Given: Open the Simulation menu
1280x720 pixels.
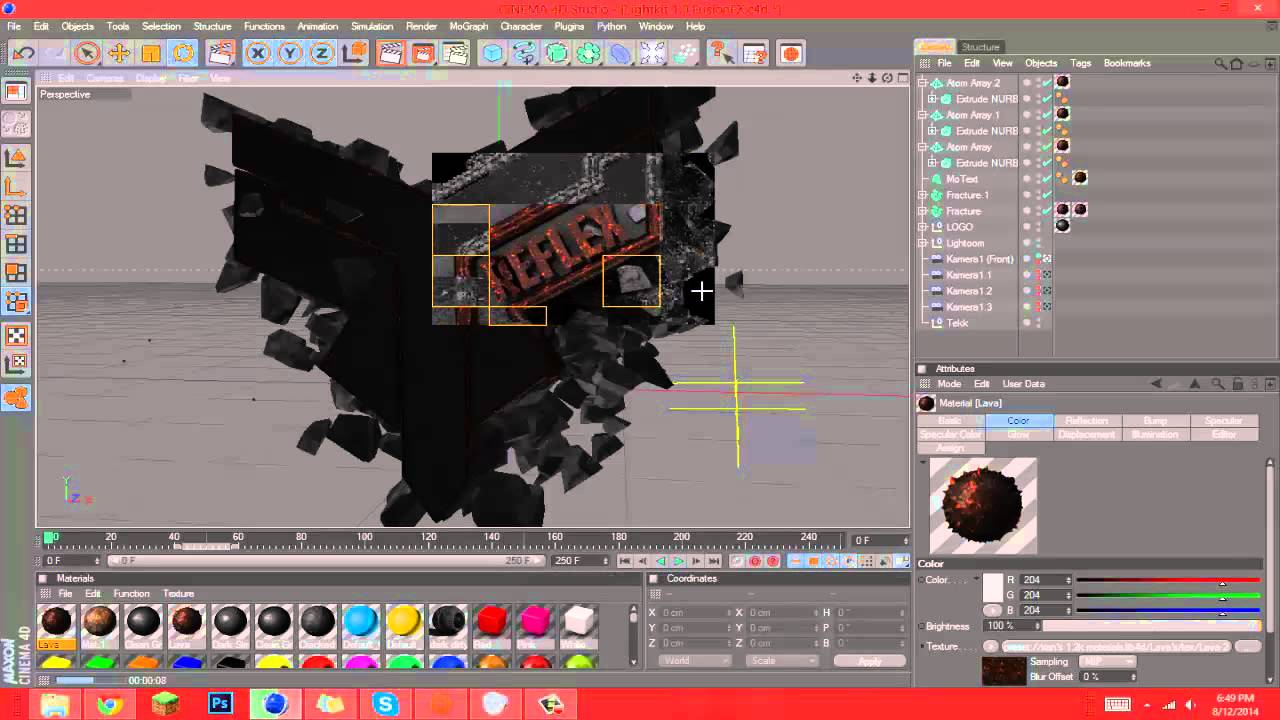Looking at the screenshot, I should click(x=372, y=26).
